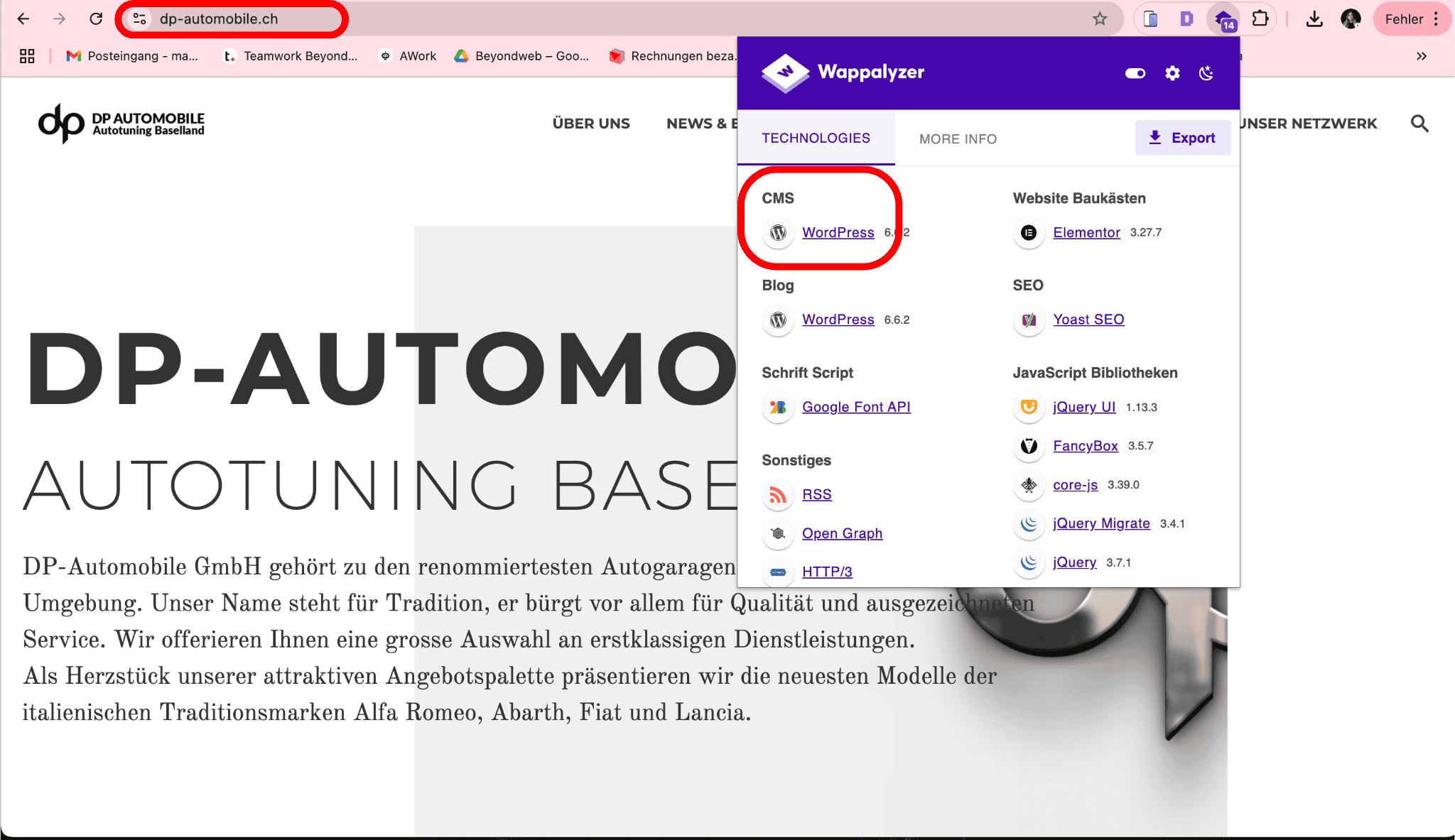The height and width of the screenshot is (840, 1455).
Task: Open the jQuery UI link
Action: [1084, 407]
